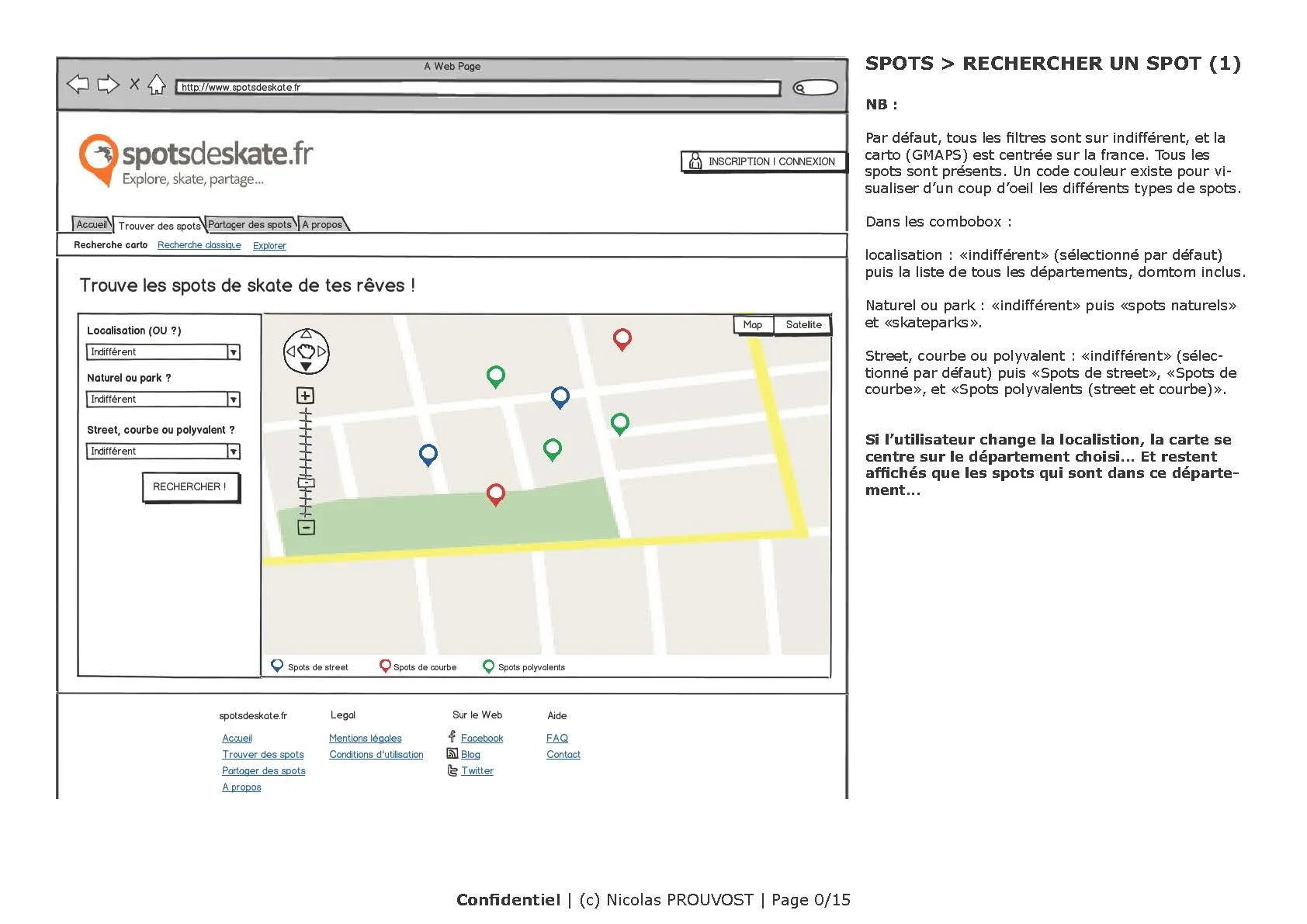The width and height of the screenshot is (1307, 924).
Task: Open footer Trouver des spots link
Action: pyautogui.click(x=263, y=755)
